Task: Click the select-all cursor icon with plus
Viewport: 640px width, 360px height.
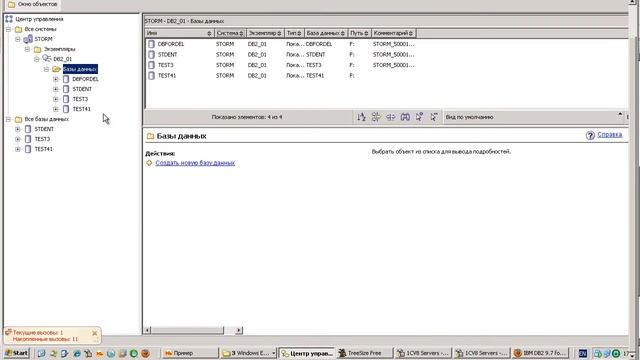Action: pos(419,117)
